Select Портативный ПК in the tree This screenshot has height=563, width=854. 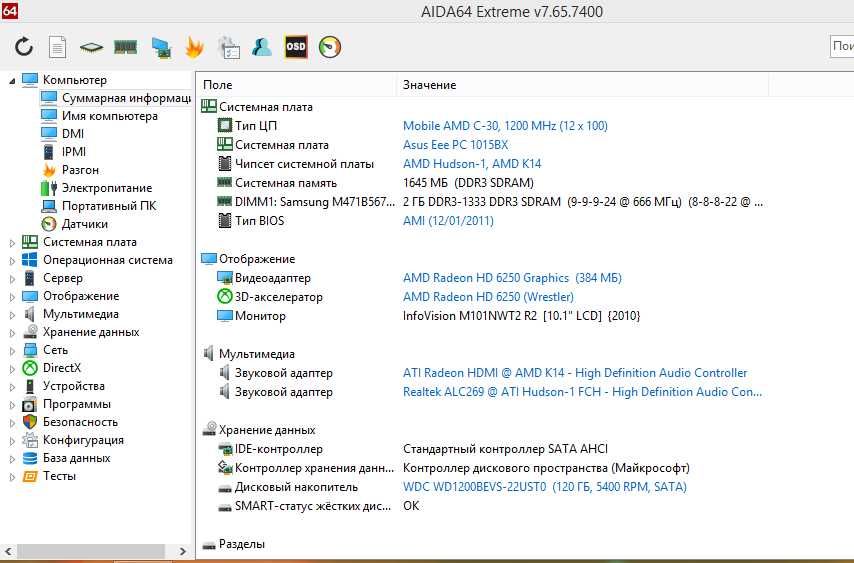[x=108, y=206]
